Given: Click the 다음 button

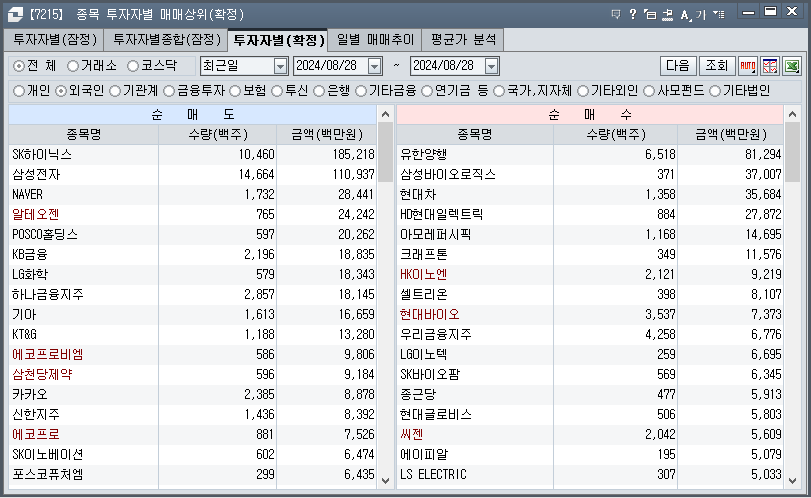Looking at the screenshot, I should coord(678,66).
